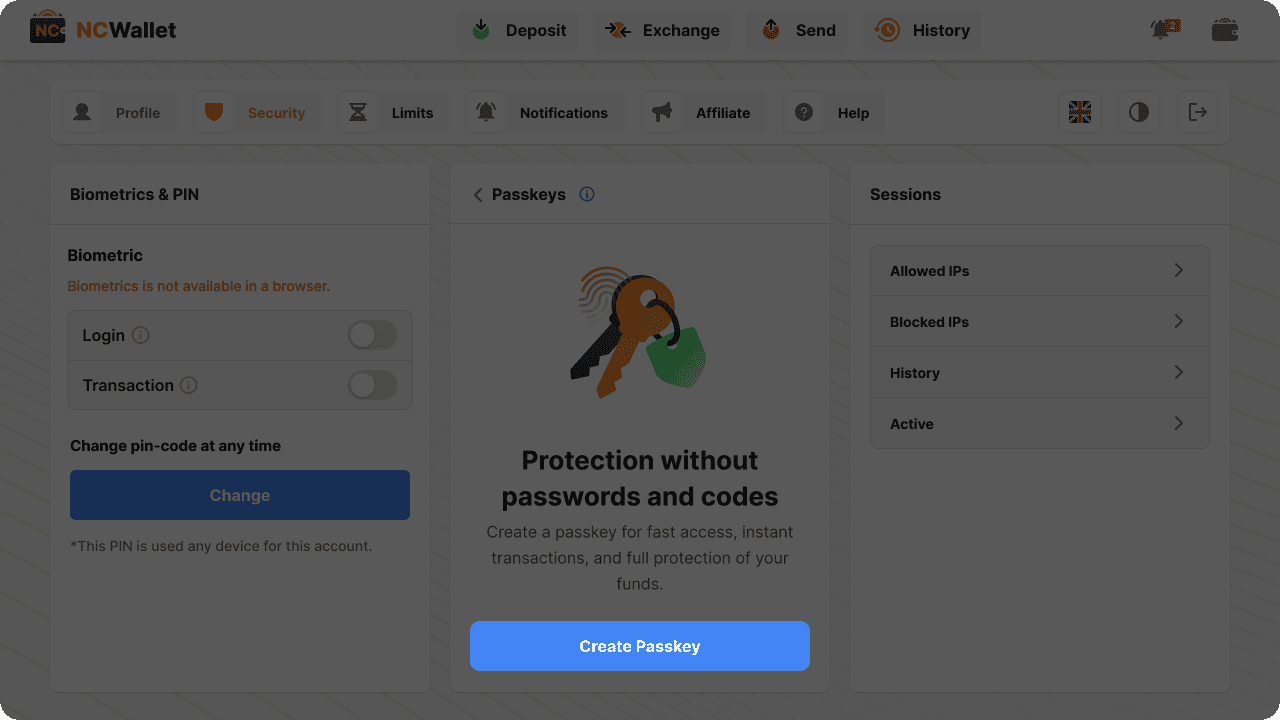The height and width of the screenshot is (720, 1280).
Task: Click the language flag icon
Action: (1080, 112)
